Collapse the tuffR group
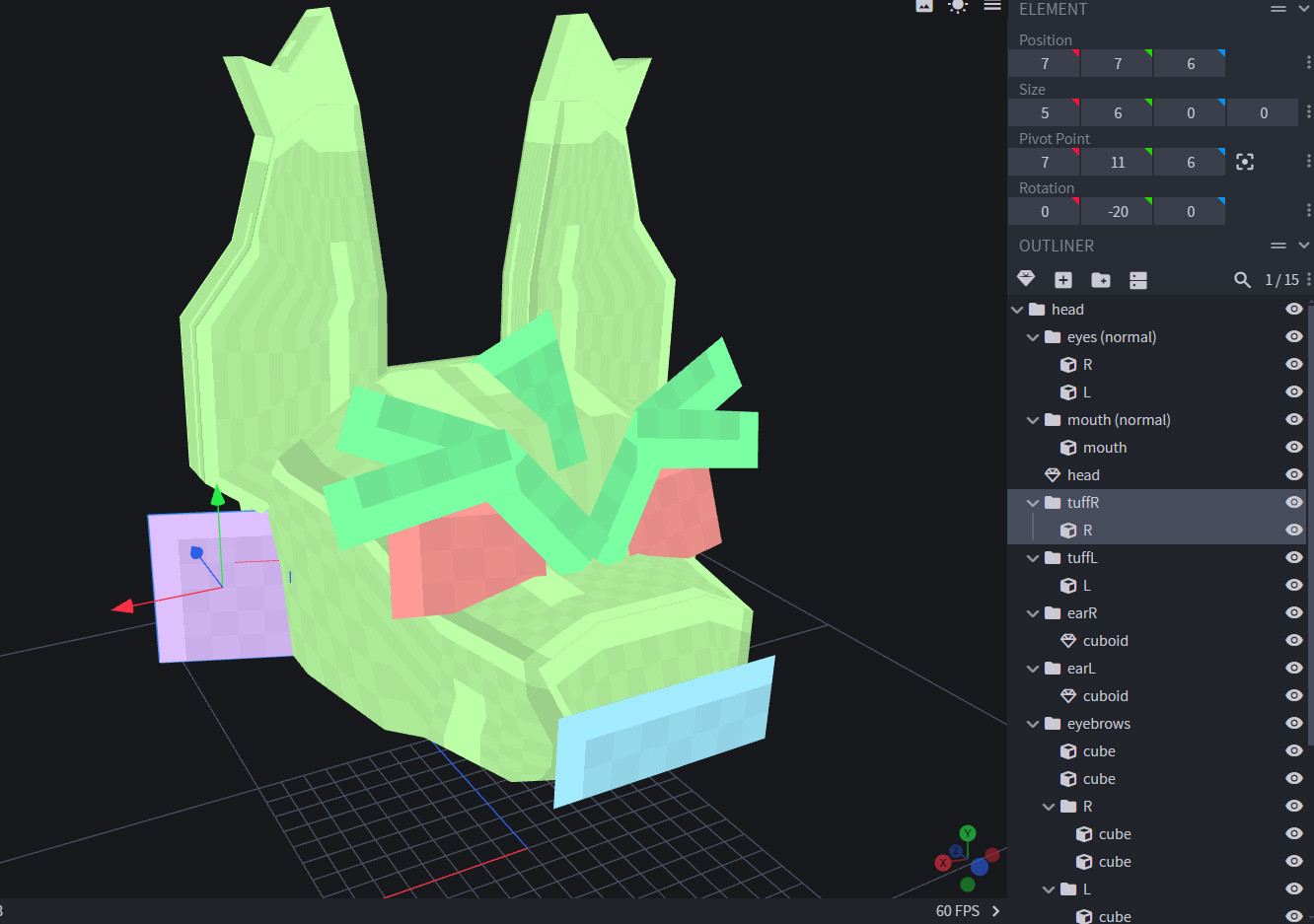The height and width of the screenshot is (924, 1314). tap(1033, 503)
